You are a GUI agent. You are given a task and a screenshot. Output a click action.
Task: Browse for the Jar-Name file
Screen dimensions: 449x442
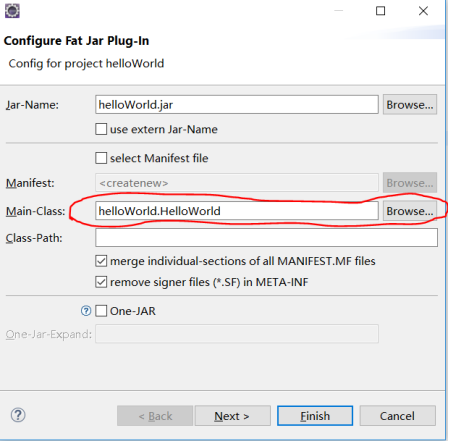click(x=410, y=105)
